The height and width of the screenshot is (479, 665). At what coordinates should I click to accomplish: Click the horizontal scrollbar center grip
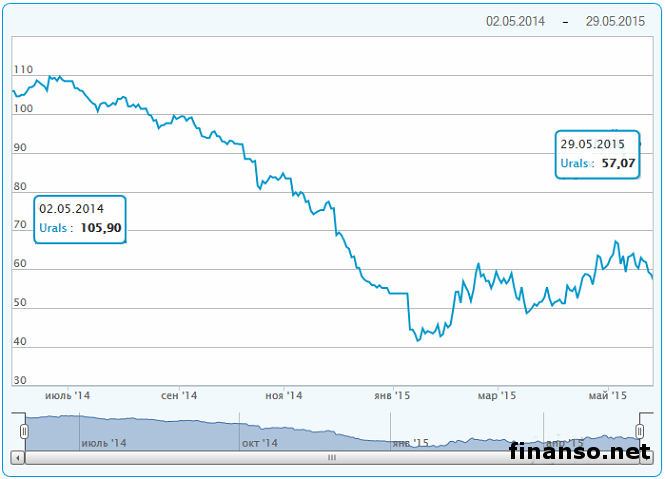(x=332, y=457)
